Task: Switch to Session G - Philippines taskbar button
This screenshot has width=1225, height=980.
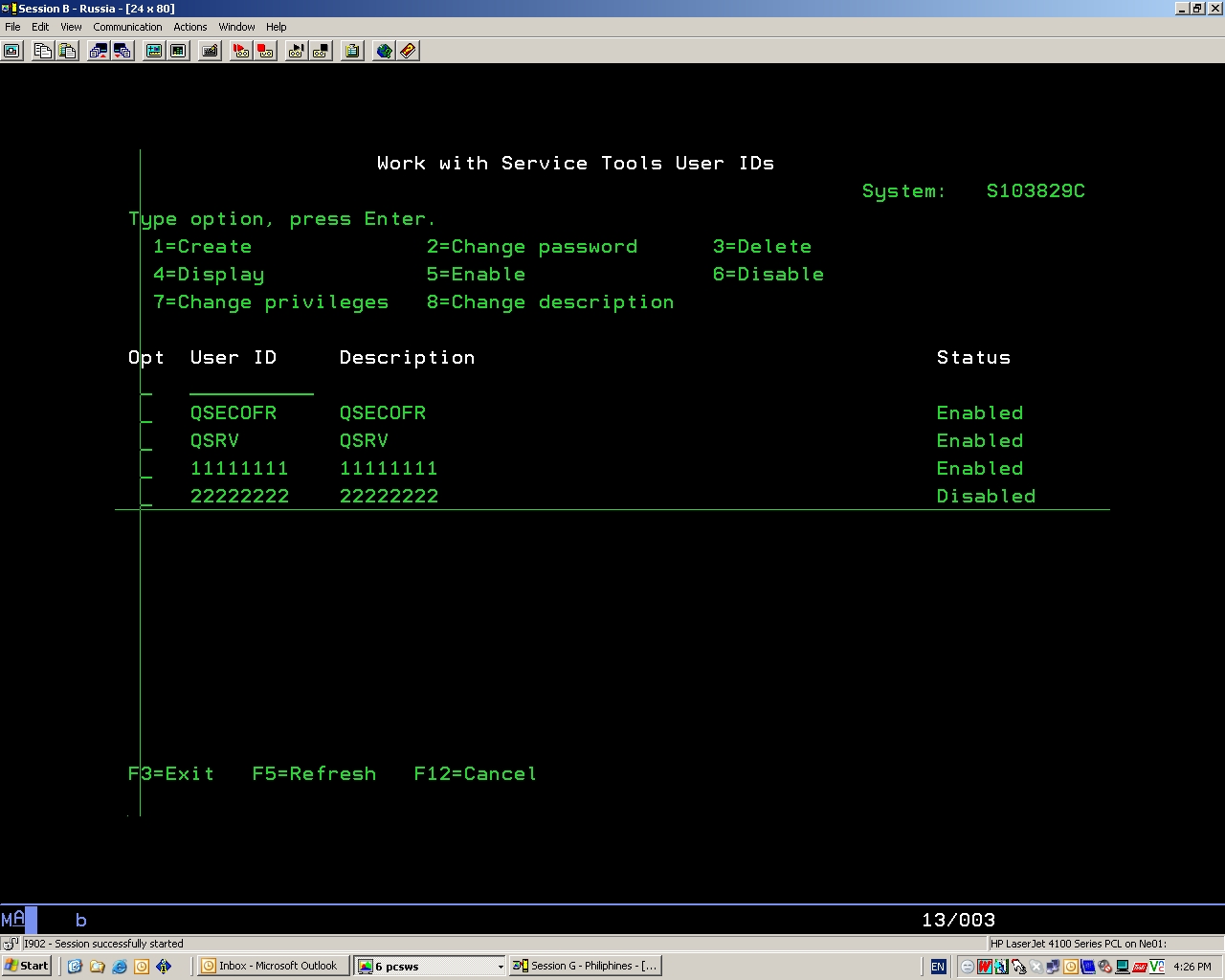Action: pos(586,966)
